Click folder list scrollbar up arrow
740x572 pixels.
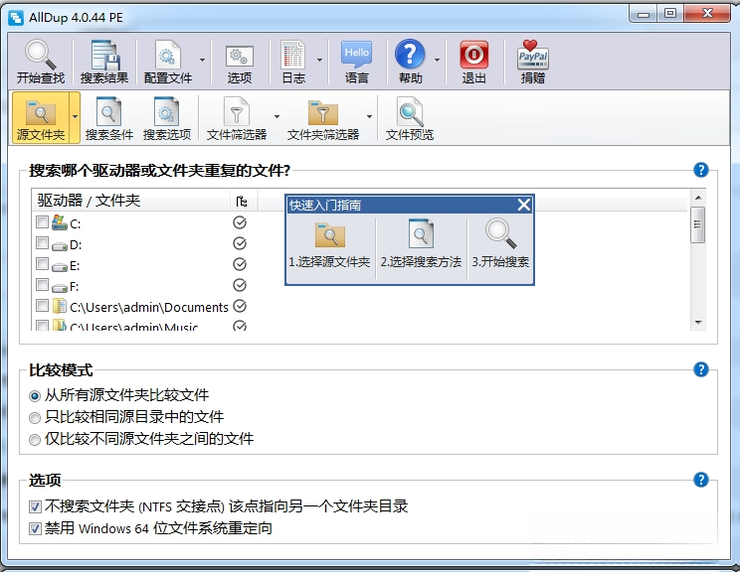tap(698, 198)
